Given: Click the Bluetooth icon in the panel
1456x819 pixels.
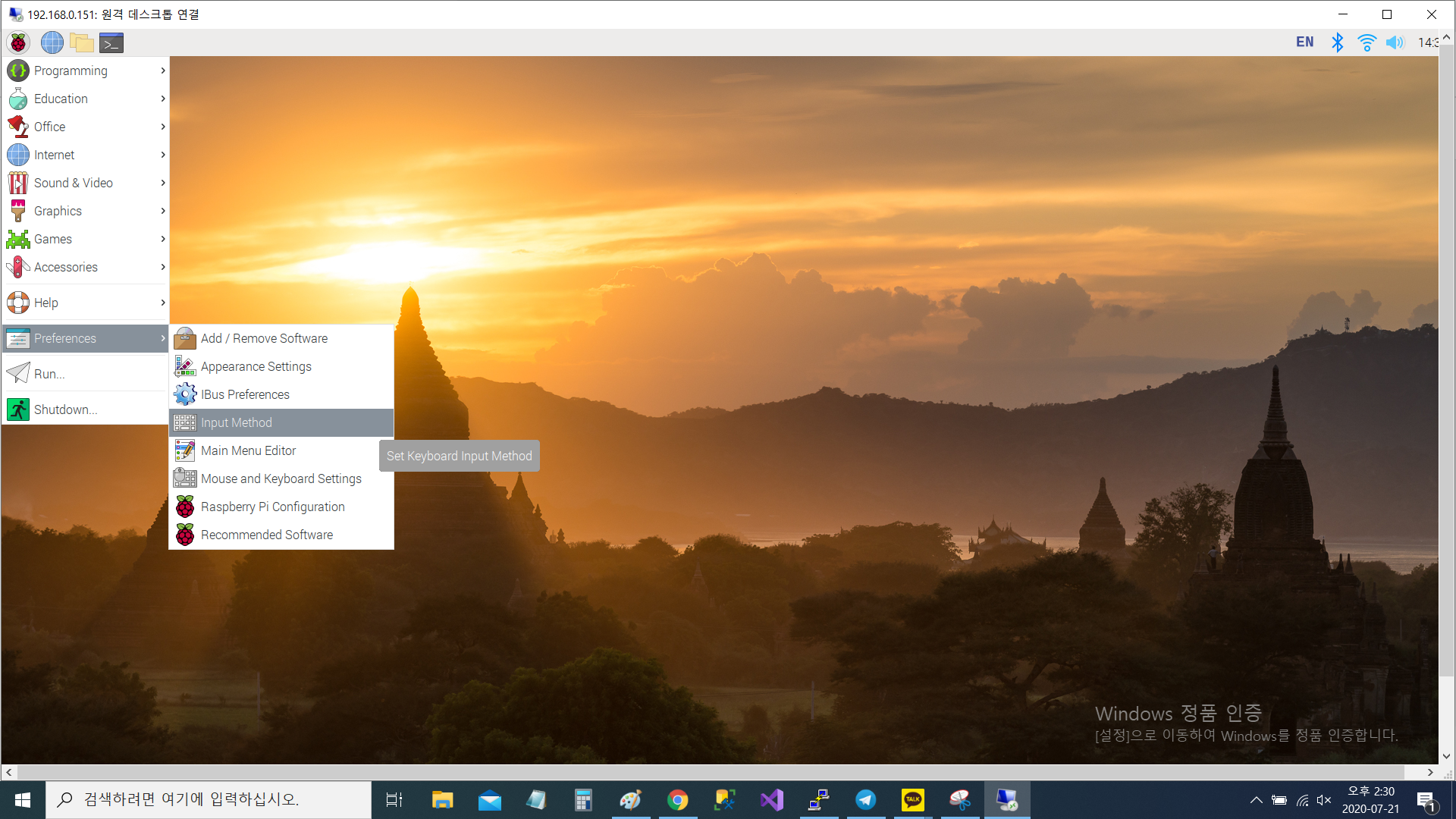Looking at the screenshot, I should pos(1337,42).
